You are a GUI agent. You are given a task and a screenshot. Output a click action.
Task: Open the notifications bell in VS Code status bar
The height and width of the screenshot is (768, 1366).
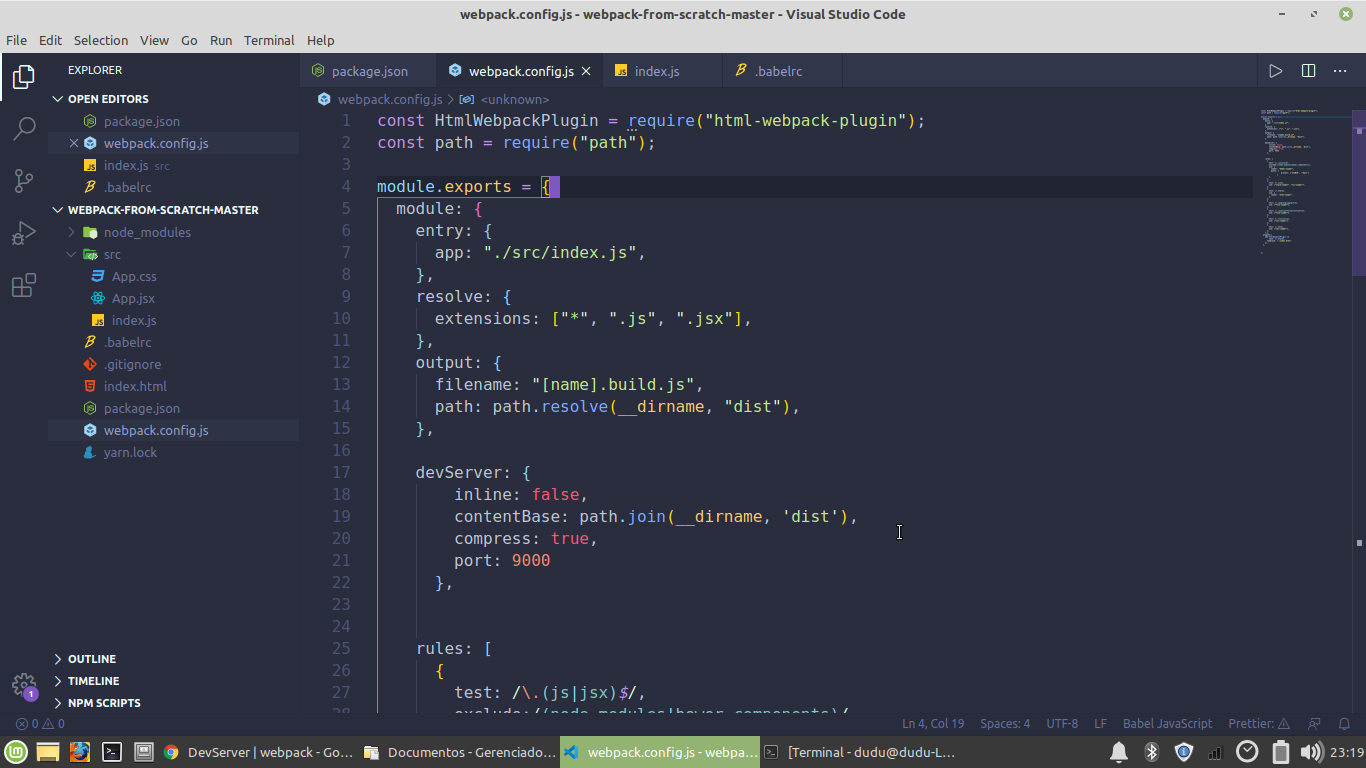(x=1345, y=724)
